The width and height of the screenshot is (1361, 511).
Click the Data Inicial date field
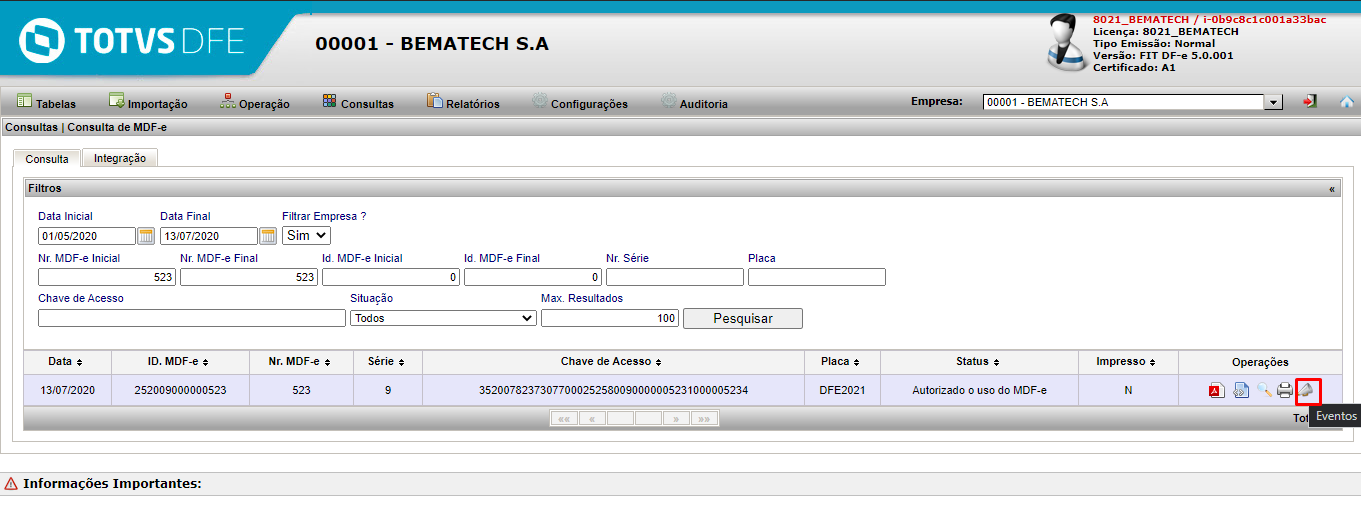click(x=87, y=236)
